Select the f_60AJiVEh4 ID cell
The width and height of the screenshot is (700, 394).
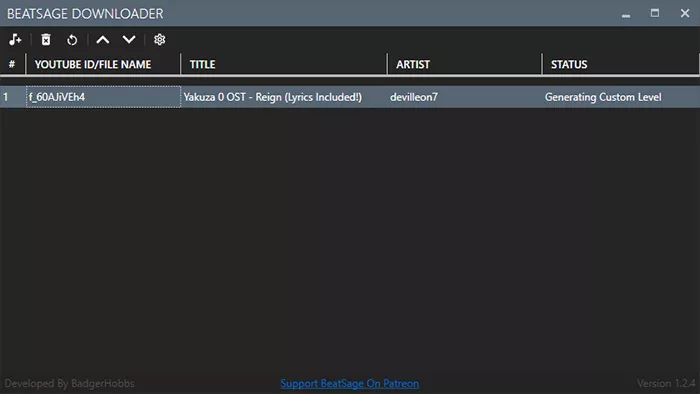click(x=104, y=97)
